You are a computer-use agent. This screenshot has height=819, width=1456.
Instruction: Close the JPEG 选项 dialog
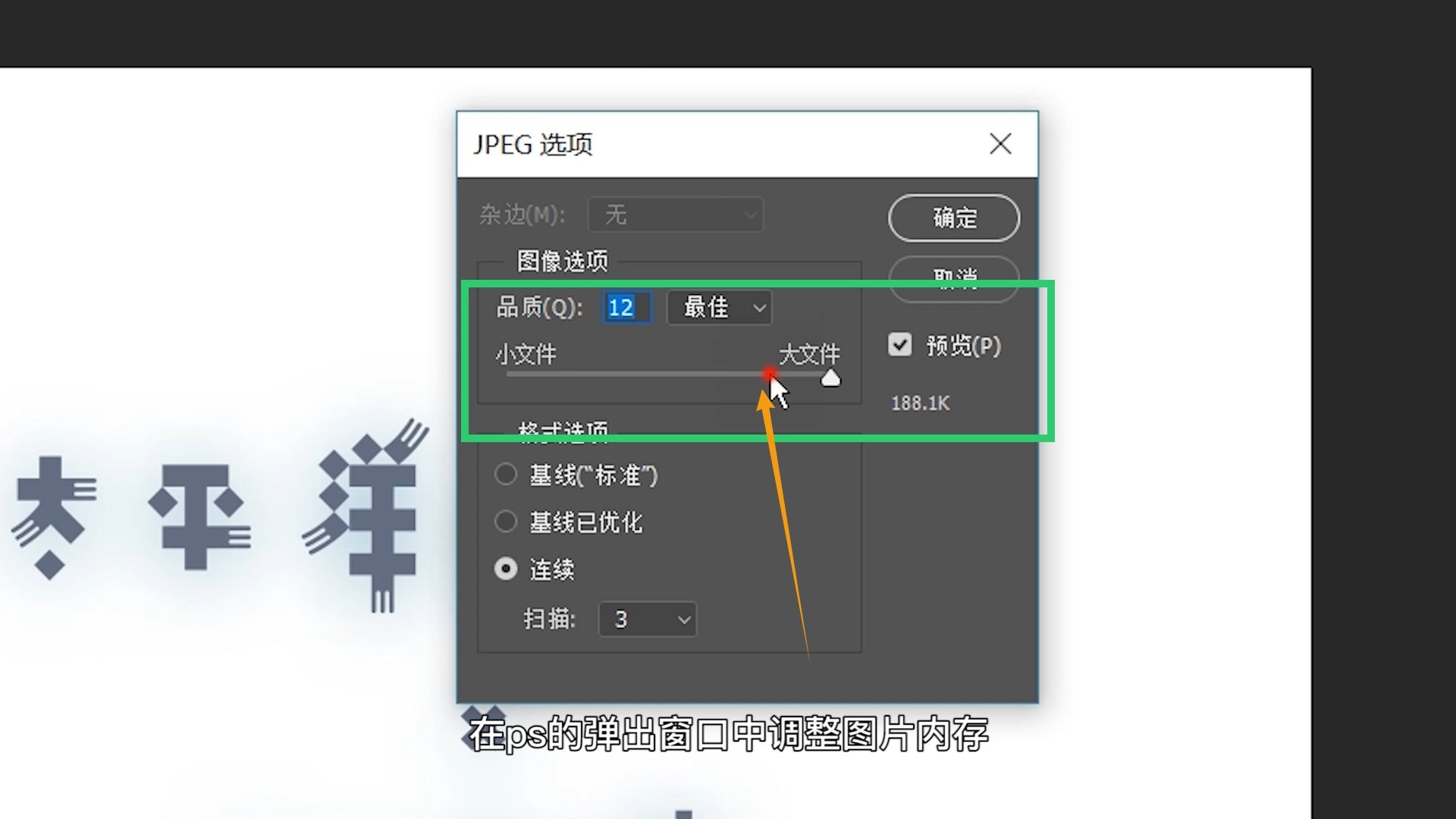tap(999, 144)
